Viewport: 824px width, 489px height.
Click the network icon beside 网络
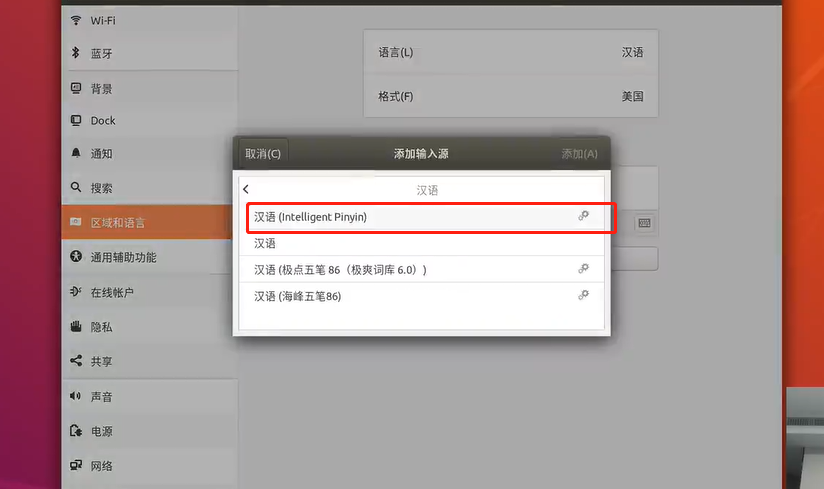tap(76, 465)
